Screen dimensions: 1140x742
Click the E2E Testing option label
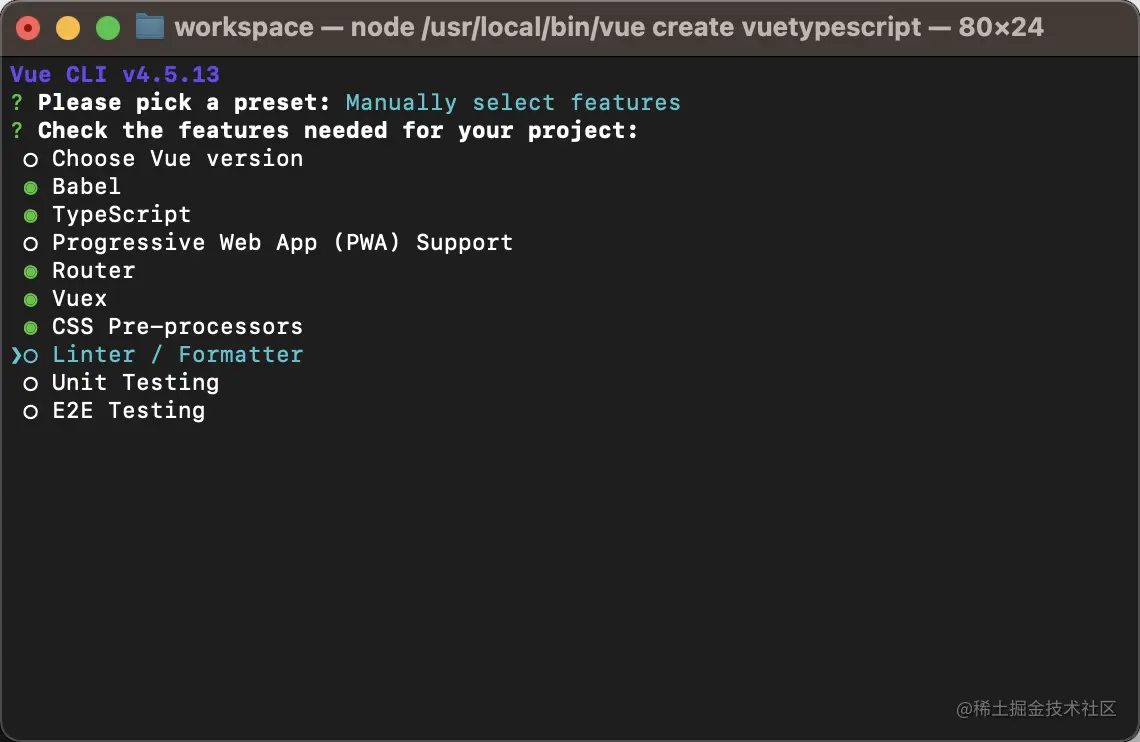(x=128, y=411)
